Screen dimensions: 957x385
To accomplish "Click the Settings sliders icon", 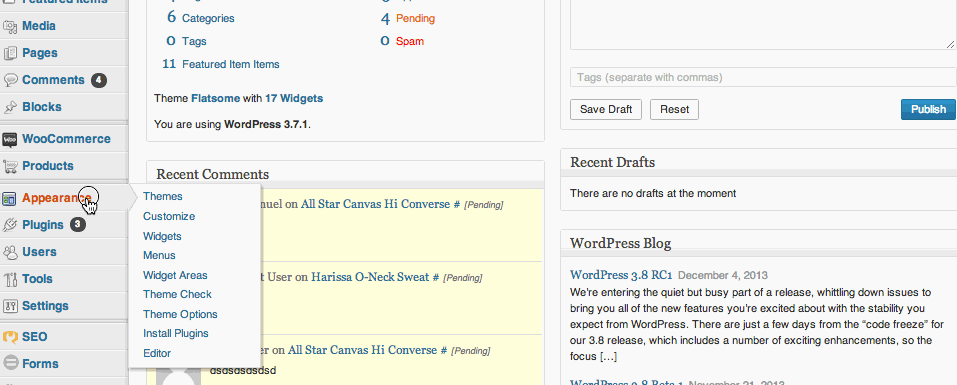I will pos(10,306).
